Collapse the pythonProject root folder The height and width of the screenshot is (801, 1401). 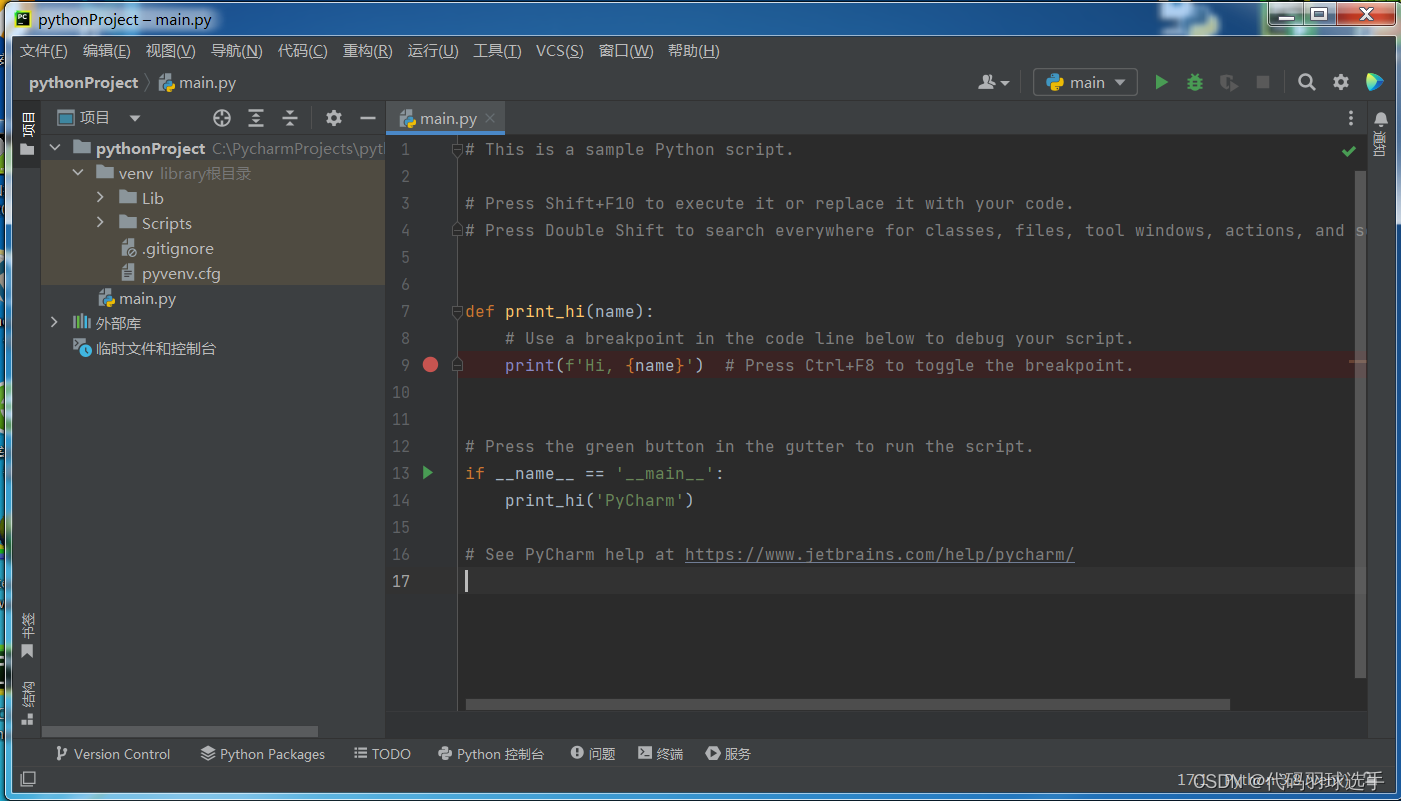tap(55, 148)
